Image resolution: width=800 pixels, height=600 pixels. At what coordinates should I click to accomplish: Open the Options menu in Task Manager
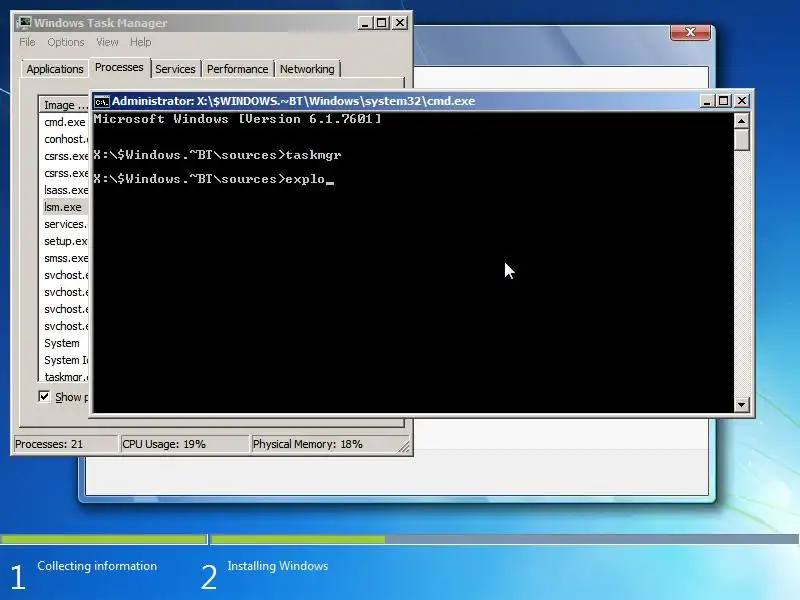(66, 42)
